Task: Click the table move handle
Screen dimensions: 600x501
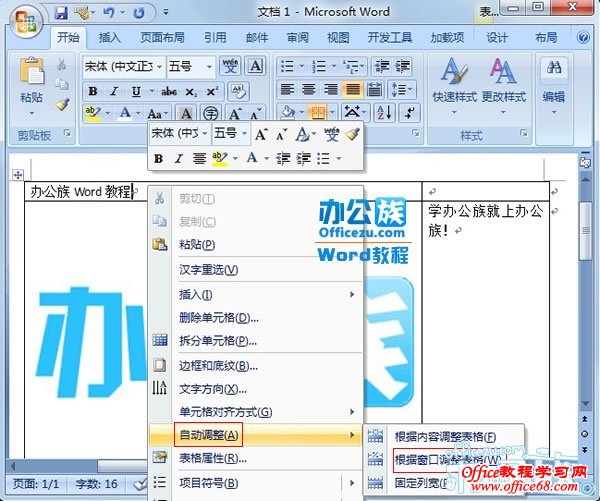Action: pos(18,175)
